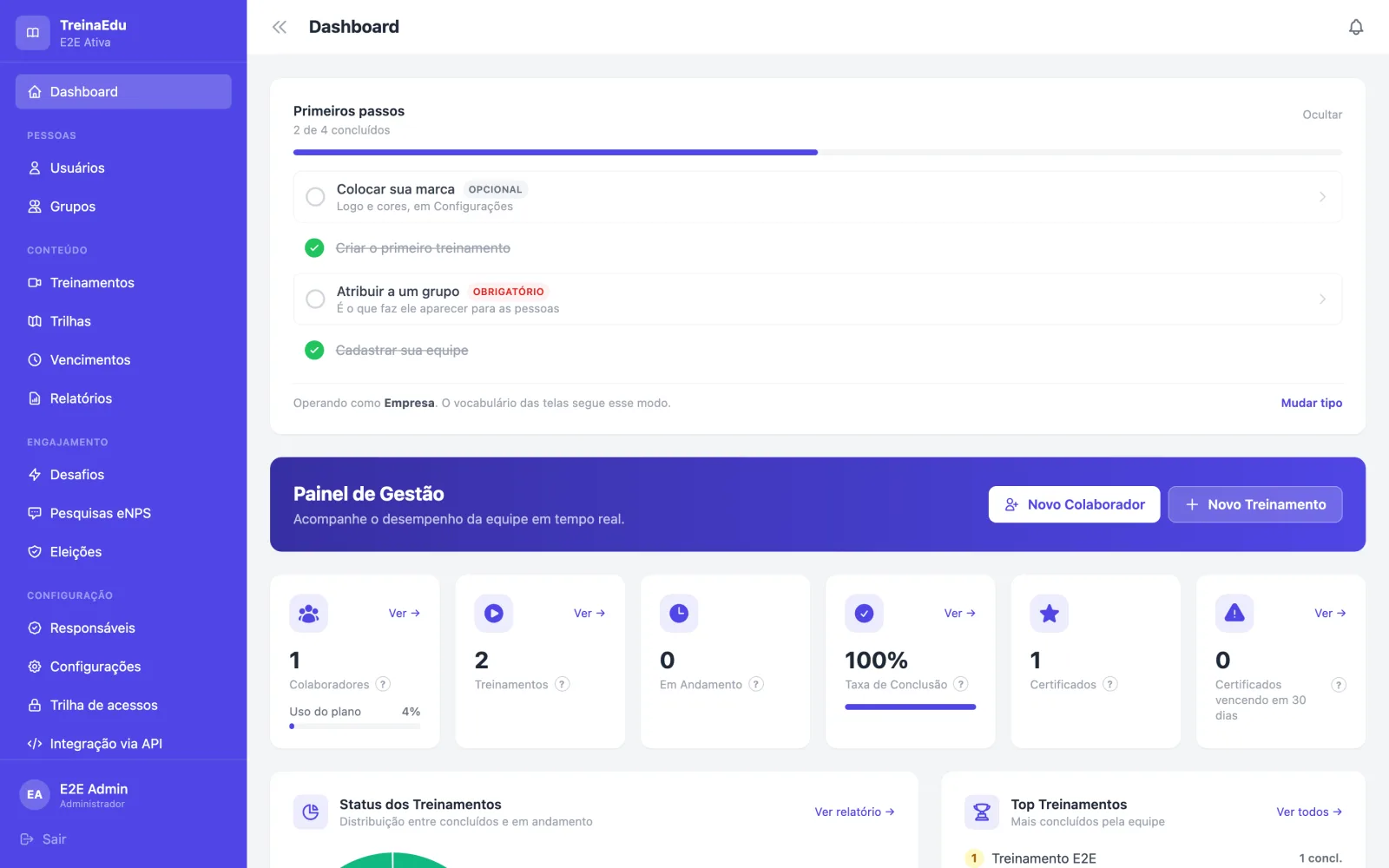Click the E2E Admin profile name
The height and width of the screenshot is (868, 1389).
[x=94, y=789]
